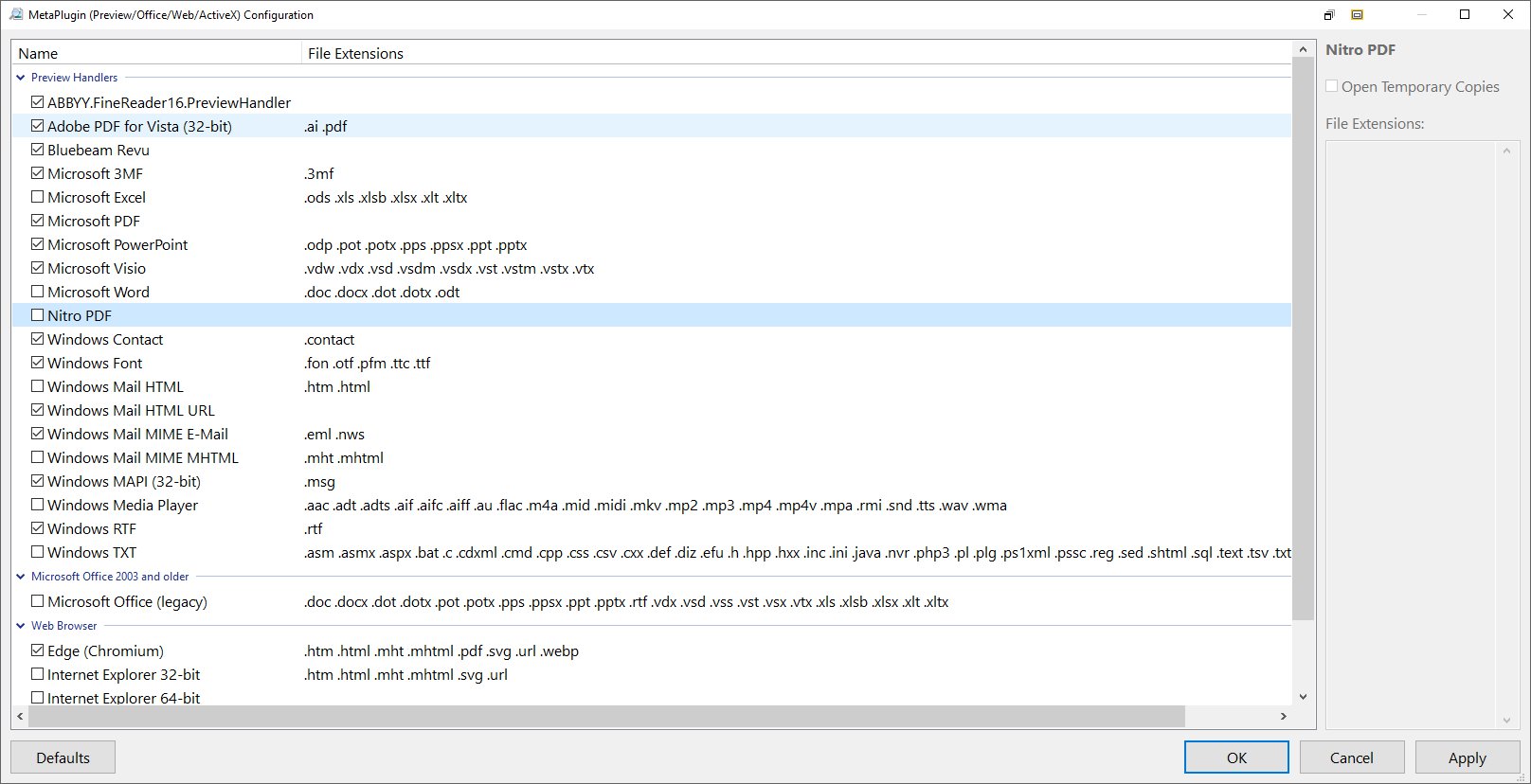Click the .mht .mhtml extensions cell

[x=344, y=457]
